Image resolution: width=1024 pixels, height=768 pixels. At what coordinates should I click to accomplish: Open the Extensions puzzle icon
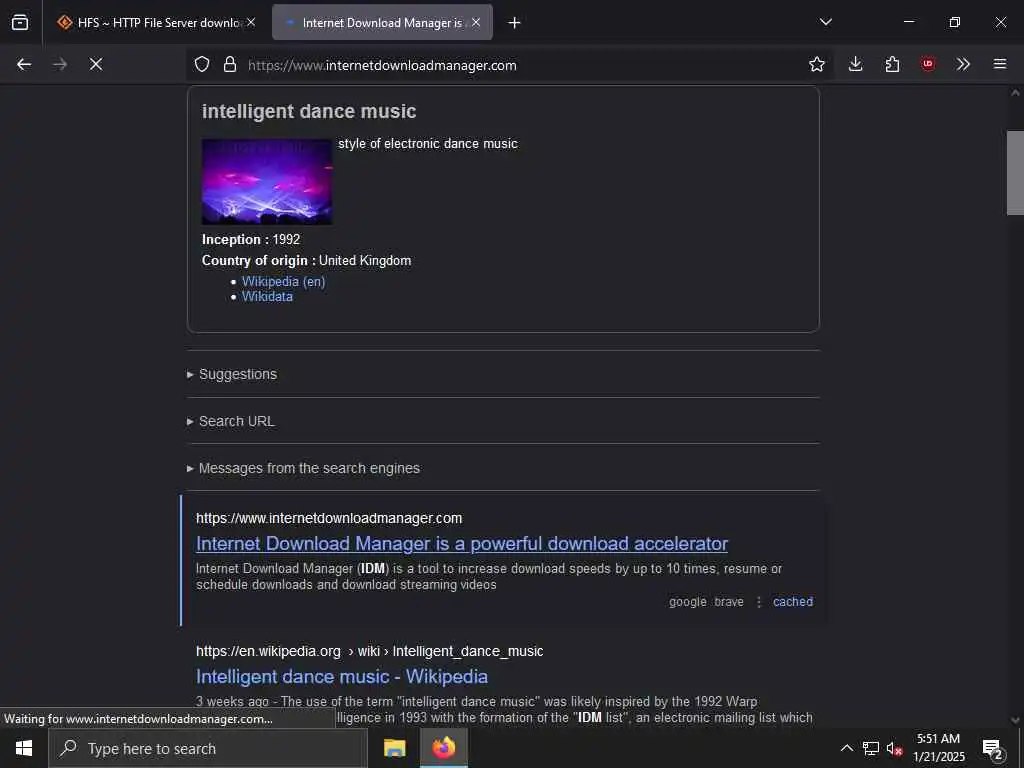click(892, 64)
